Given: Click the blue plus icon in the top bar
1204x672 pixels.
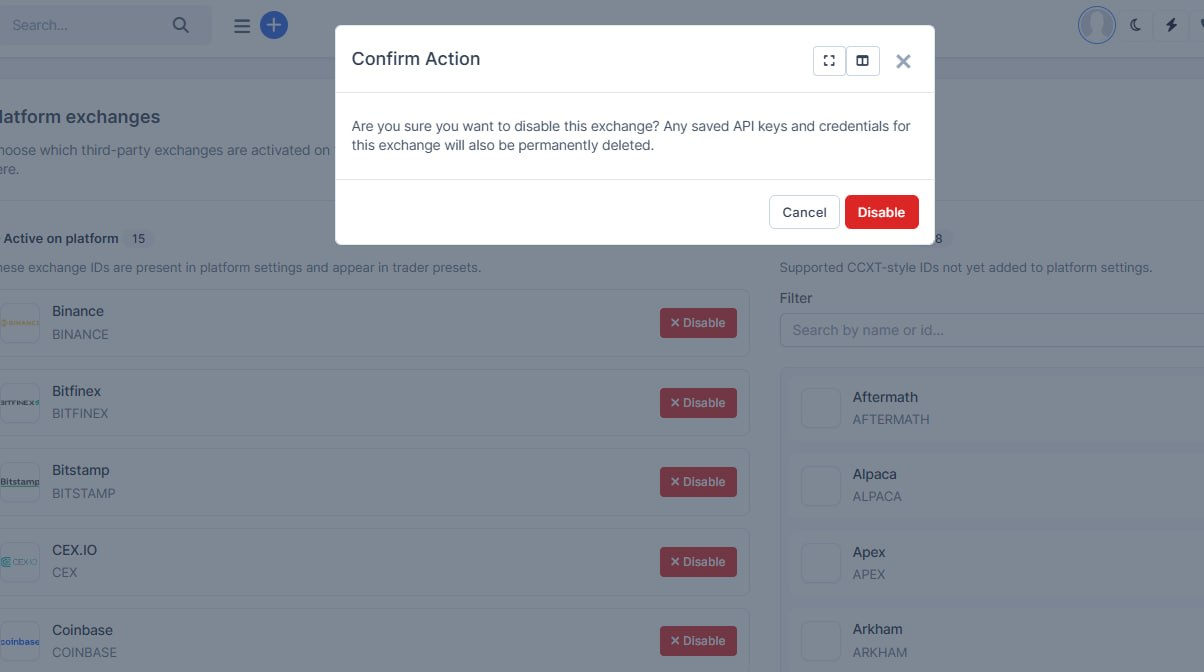Looking at the screenshot, I should [274, 25].
